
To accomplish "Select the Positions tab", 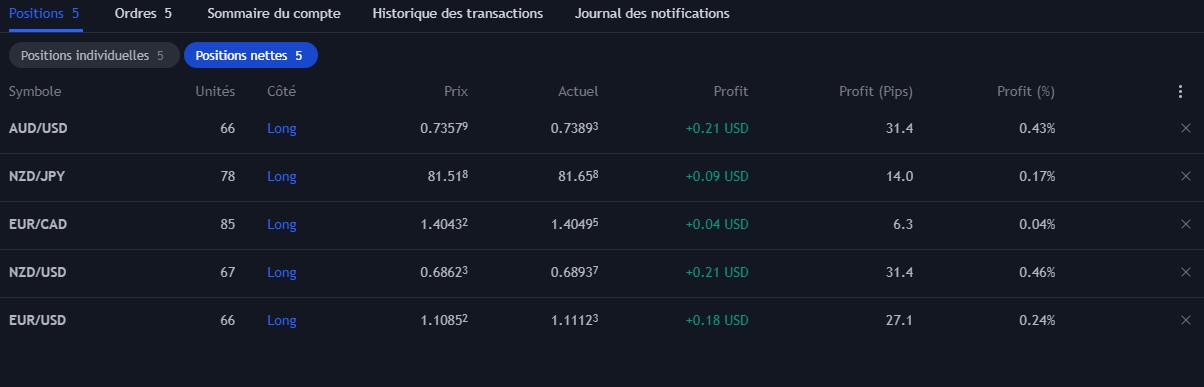I will 44,14.
